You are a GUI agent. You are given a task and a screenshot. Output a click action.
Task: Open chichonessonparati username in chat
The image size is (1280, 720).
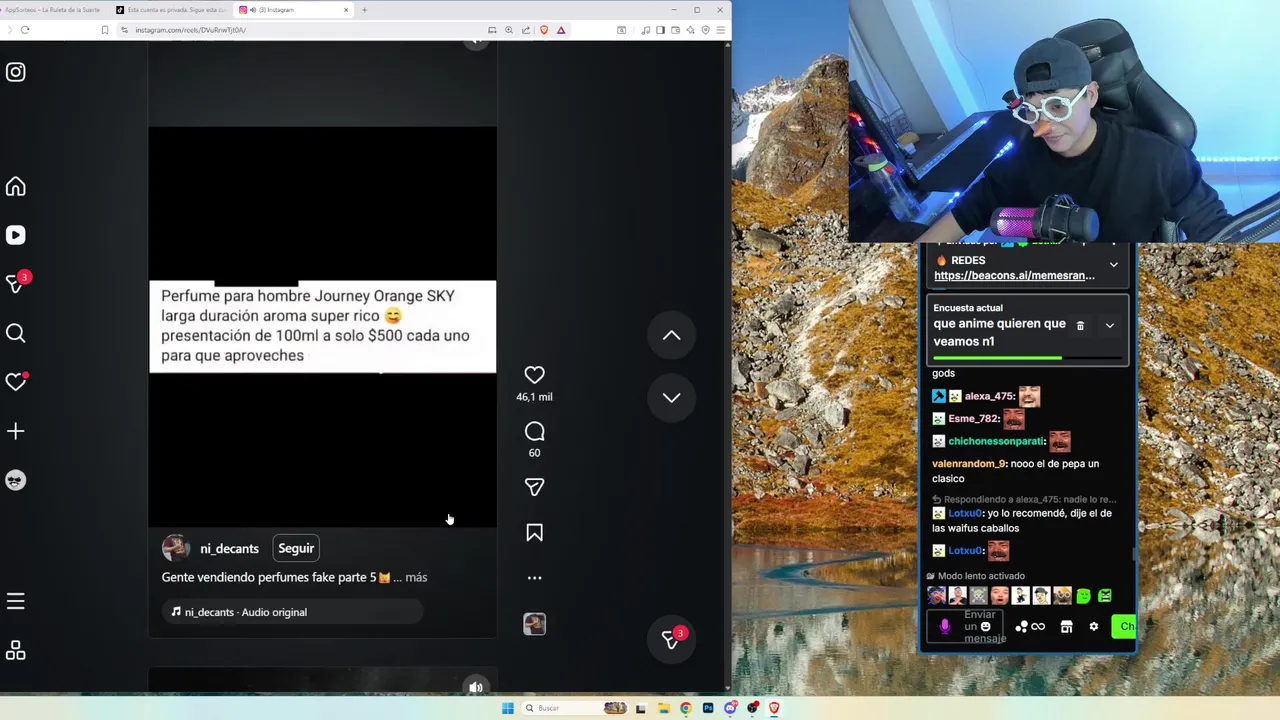(997, 441)
